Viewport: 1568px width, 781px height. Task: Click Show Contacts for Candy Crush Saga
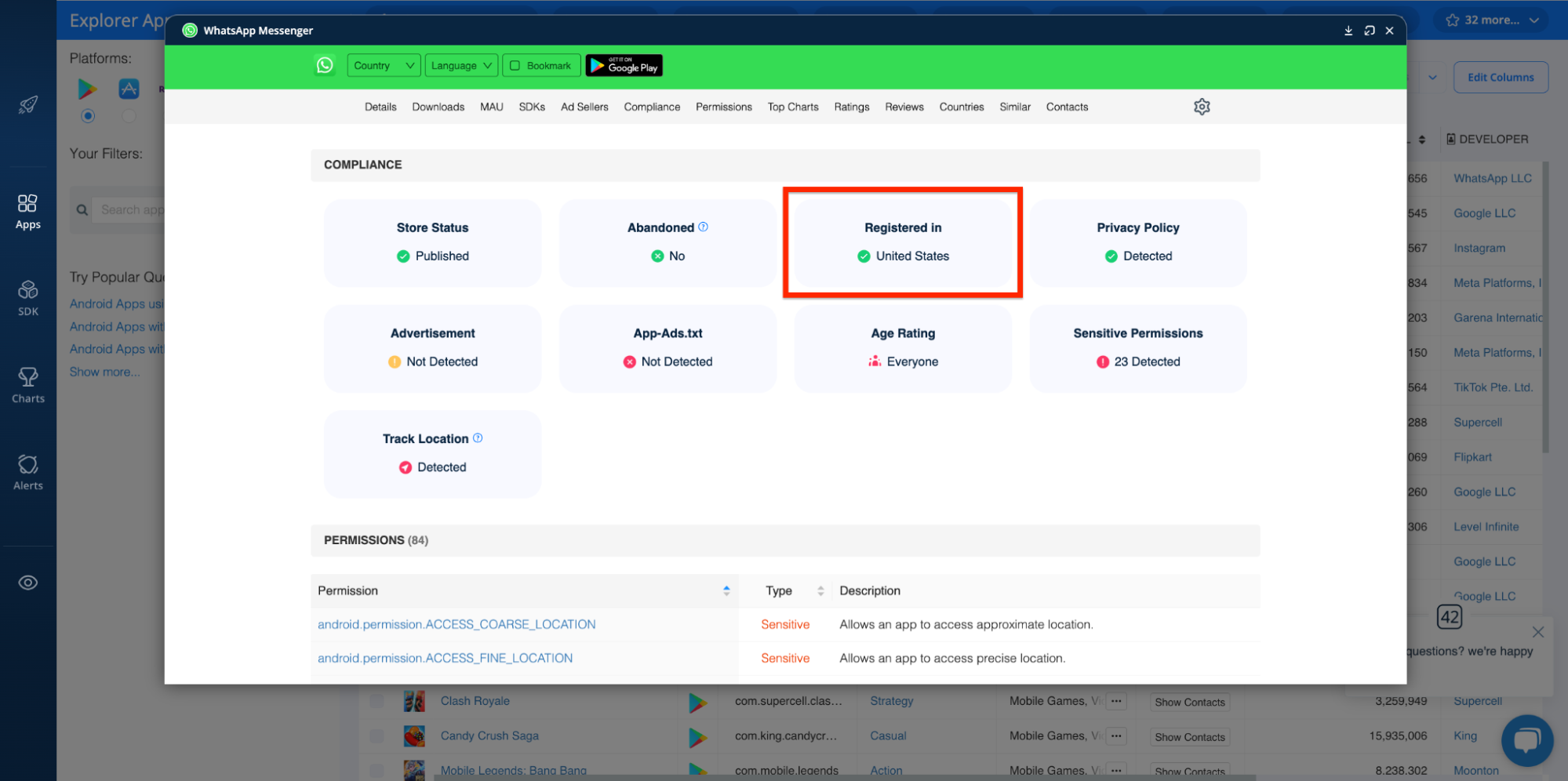coord(1189,737)
